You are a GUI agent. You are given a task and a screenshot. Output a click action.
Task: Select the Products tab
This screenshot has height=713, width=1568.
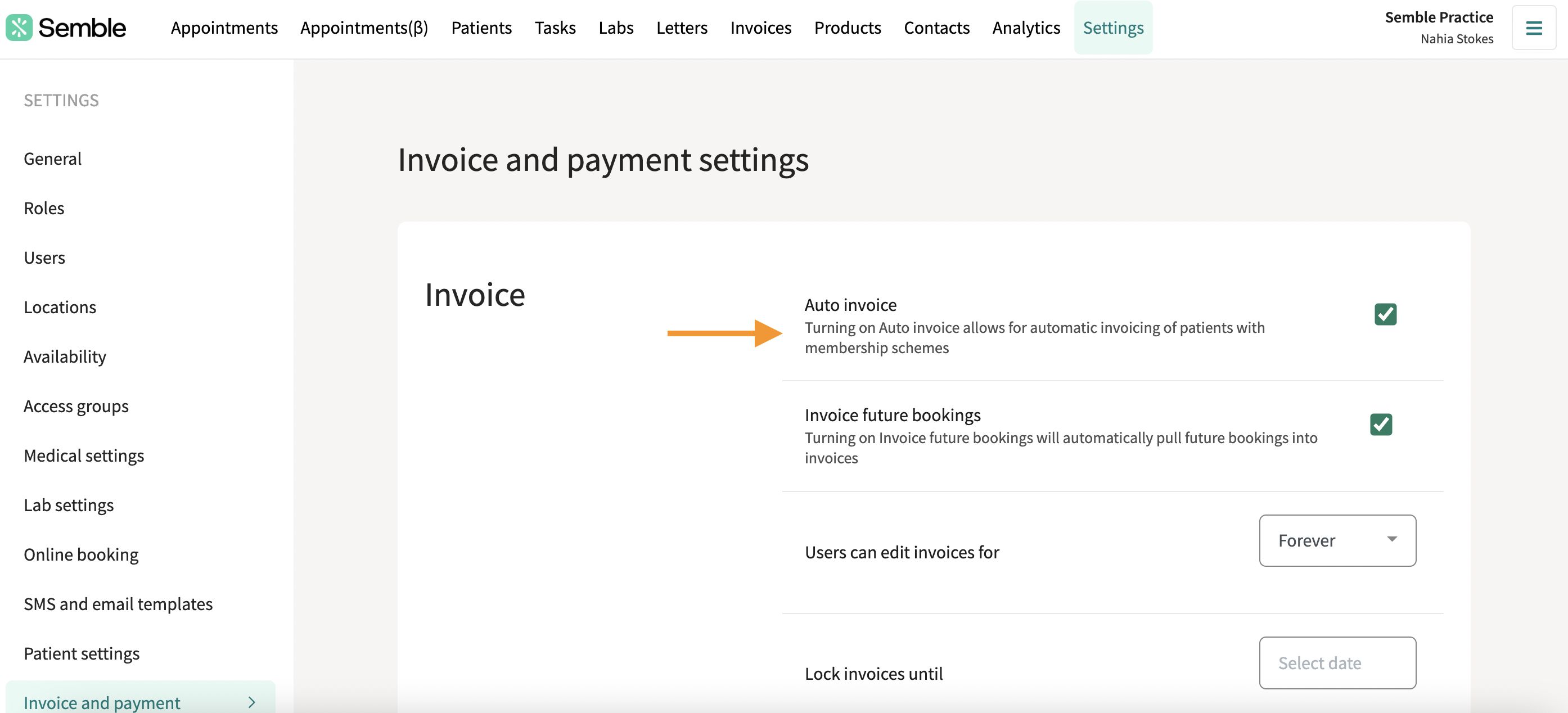pyautogui.click(x=848, y=28)
